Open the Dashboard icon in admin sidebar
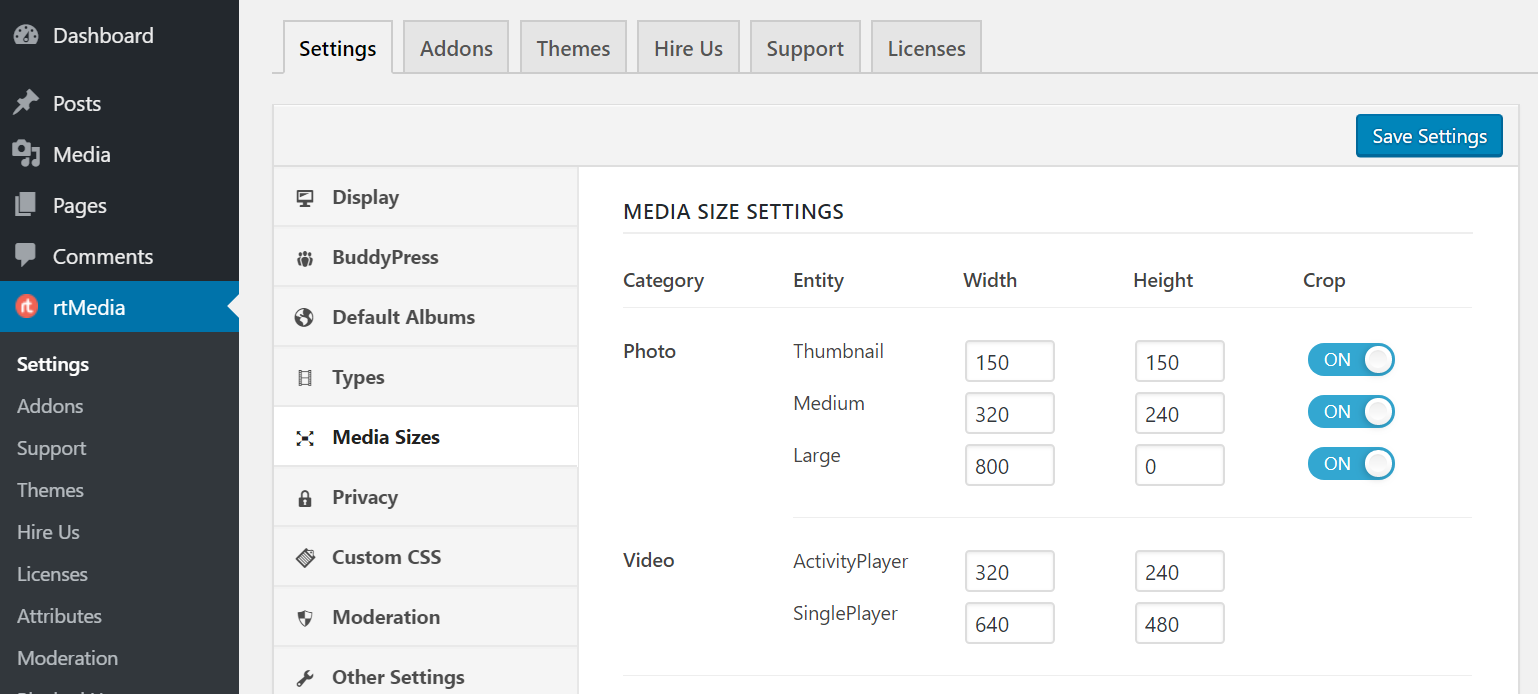The width and height of the screenshot is (1538, 694). pyautogui.click(x=24, y=34)
